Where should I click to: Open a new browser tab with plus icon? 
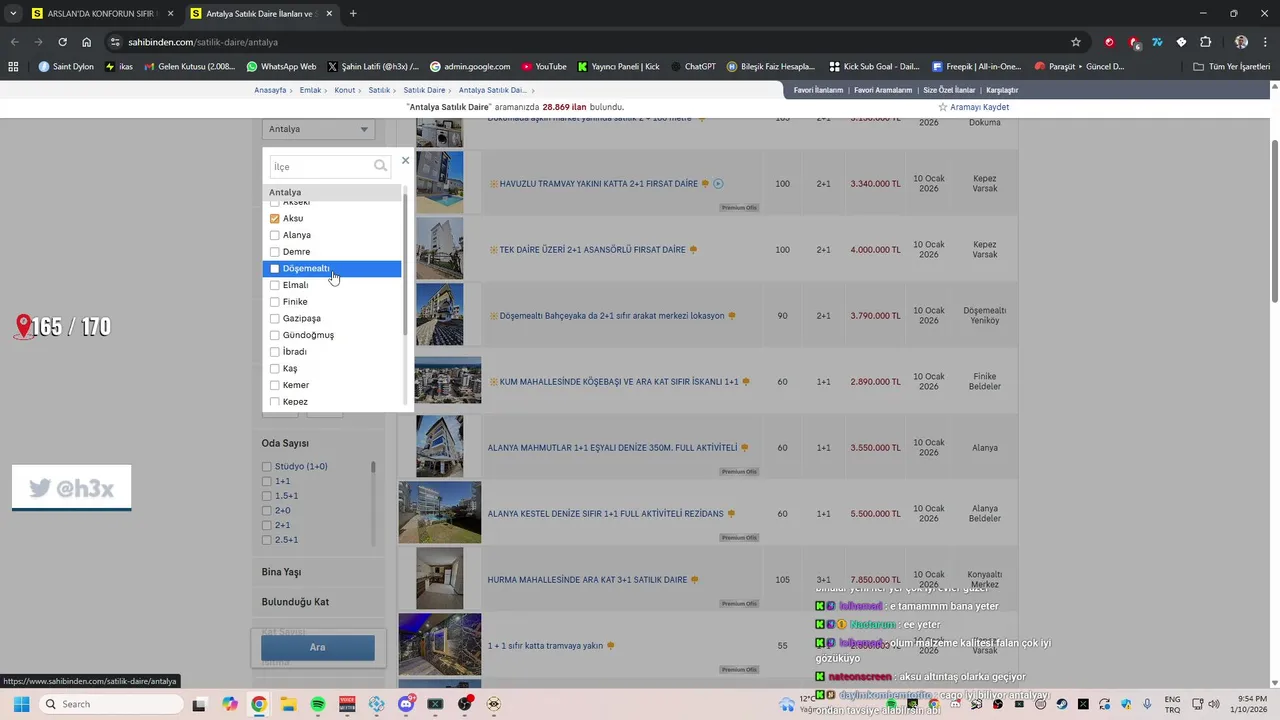click(353, 14)
